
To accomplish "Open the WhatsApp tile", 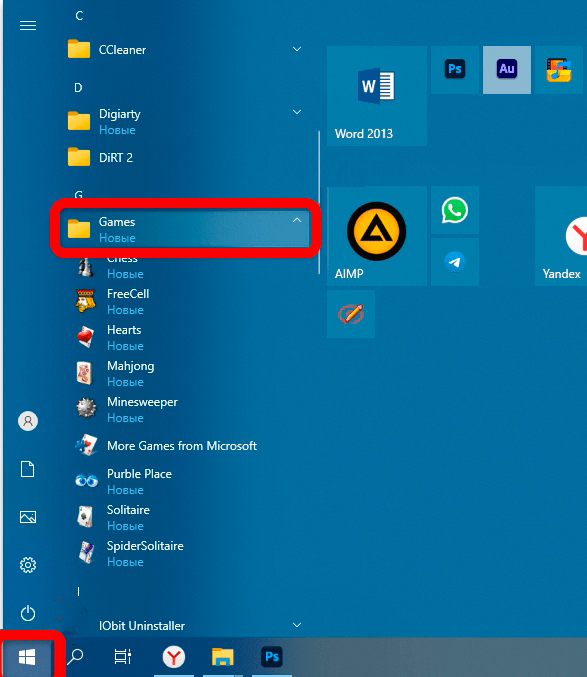I will 455,210.
